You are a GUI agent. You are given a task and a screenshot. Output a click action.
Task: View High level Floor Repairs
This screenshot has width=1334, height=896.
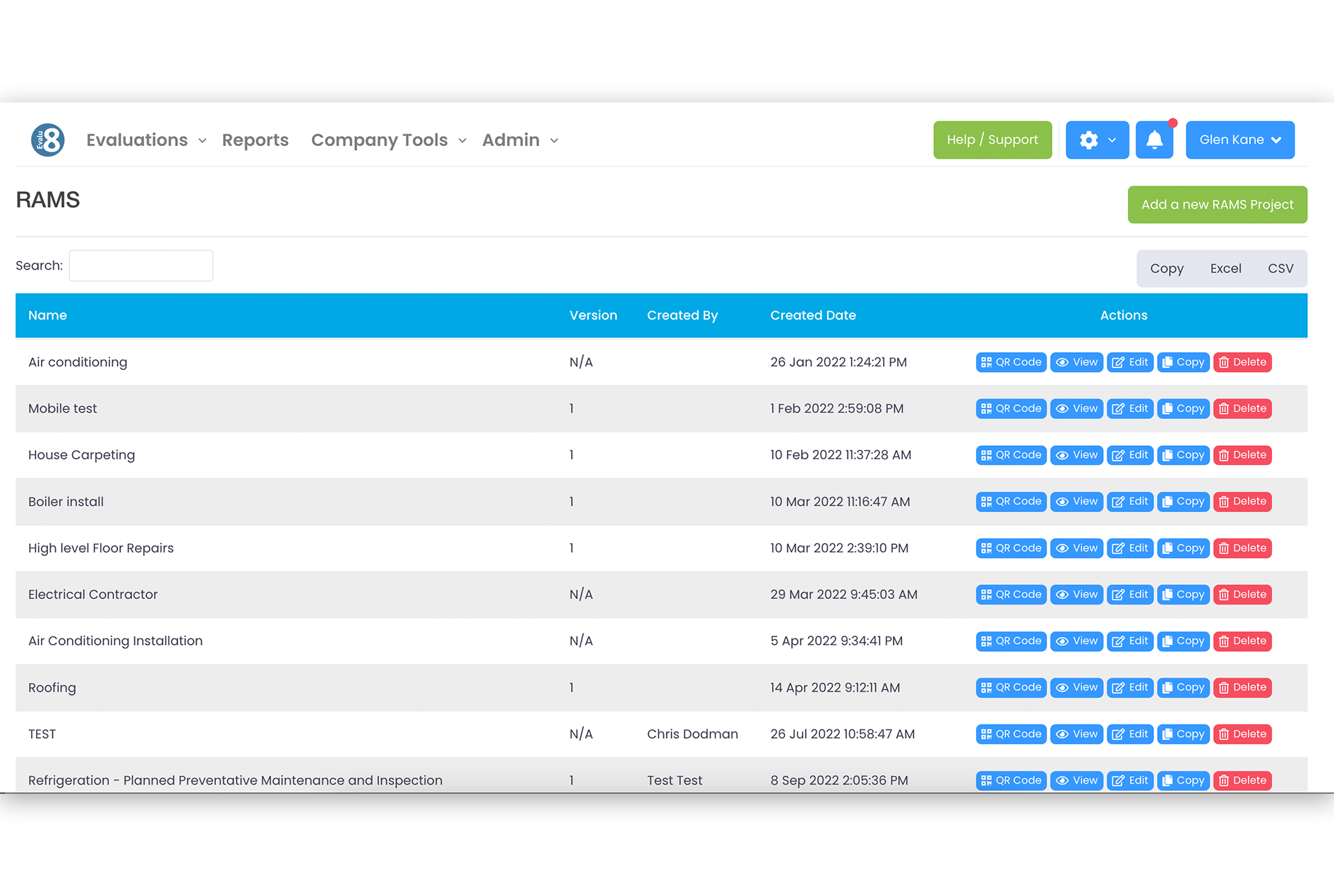(x=1076, y=548)
